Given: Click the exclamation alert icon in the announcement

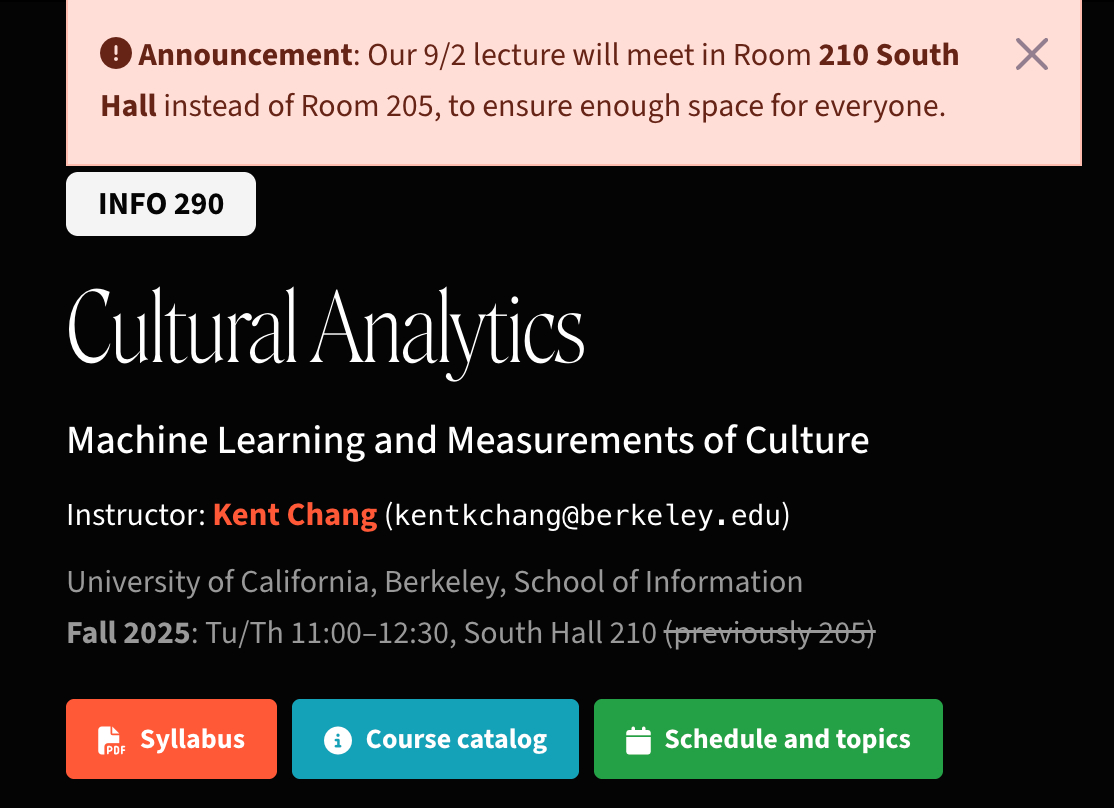Looking at the screenshot, I should coord(116,54).
